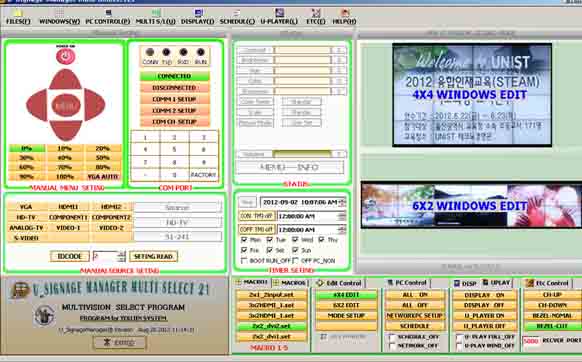Enable the SCHEDULE_OFF checkbox
Screen dimensions: 582x362
[x=392, y=337]
